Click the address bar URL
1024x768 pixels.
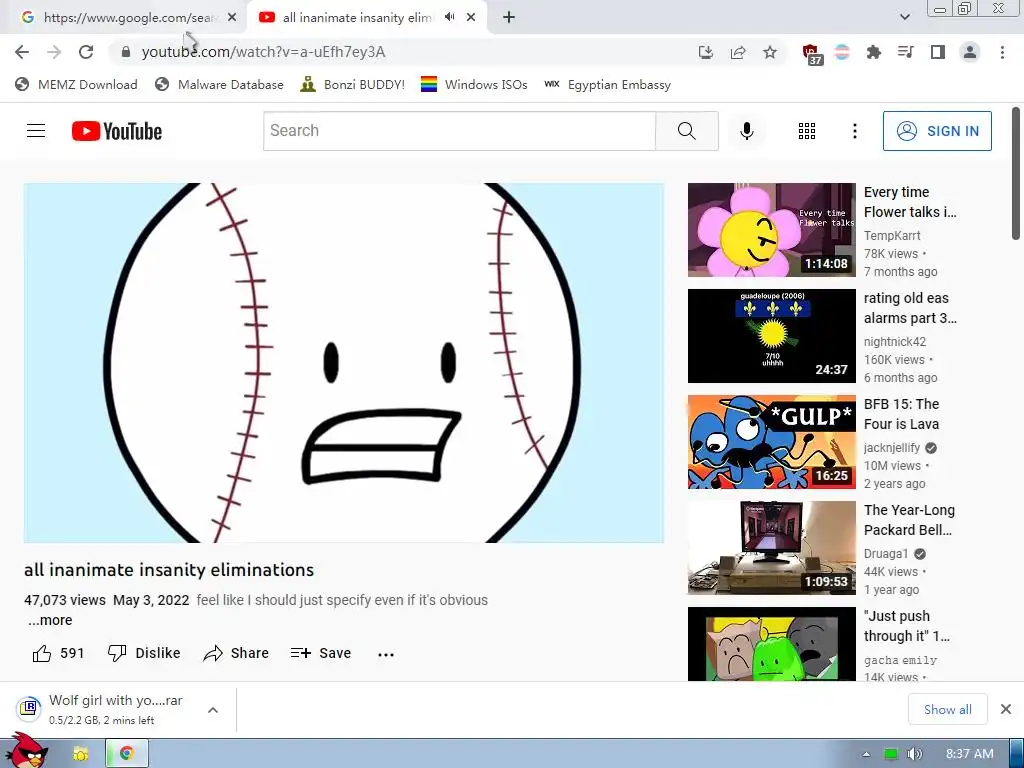pos(263,52)
